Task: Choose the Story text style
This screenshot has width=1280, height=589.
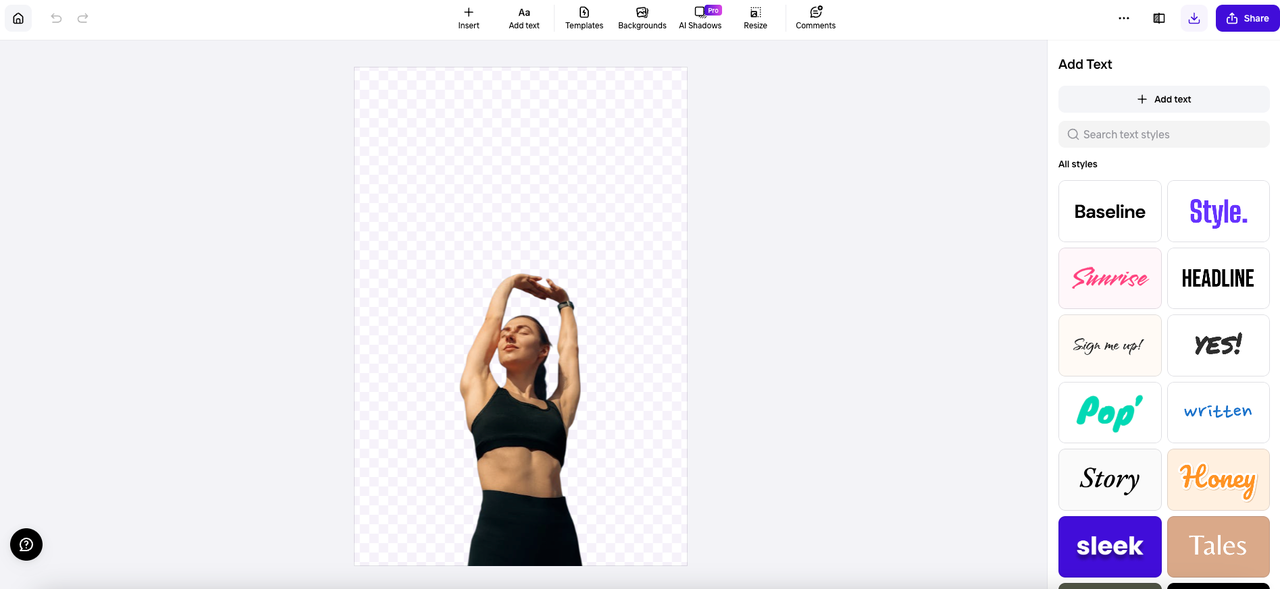Action: 1110,479
